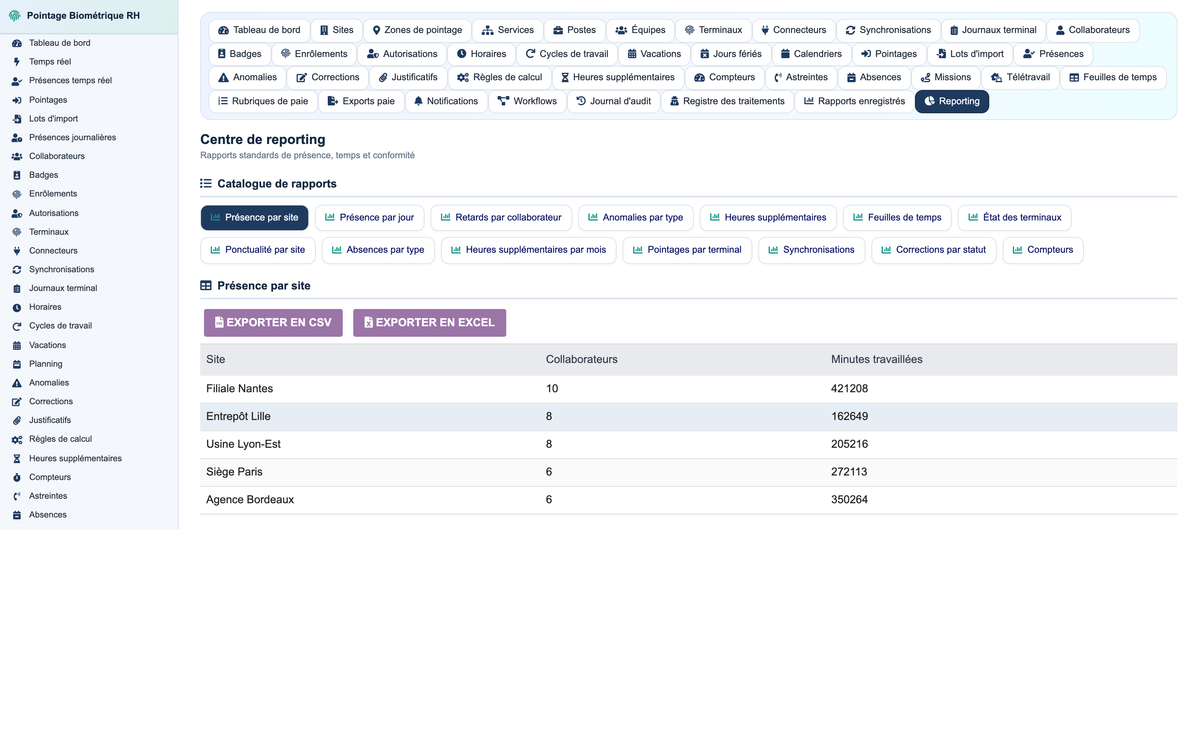Switch to the Cycles de travail tab
This screenshot has height=750, width=1200.
(567, 54)
